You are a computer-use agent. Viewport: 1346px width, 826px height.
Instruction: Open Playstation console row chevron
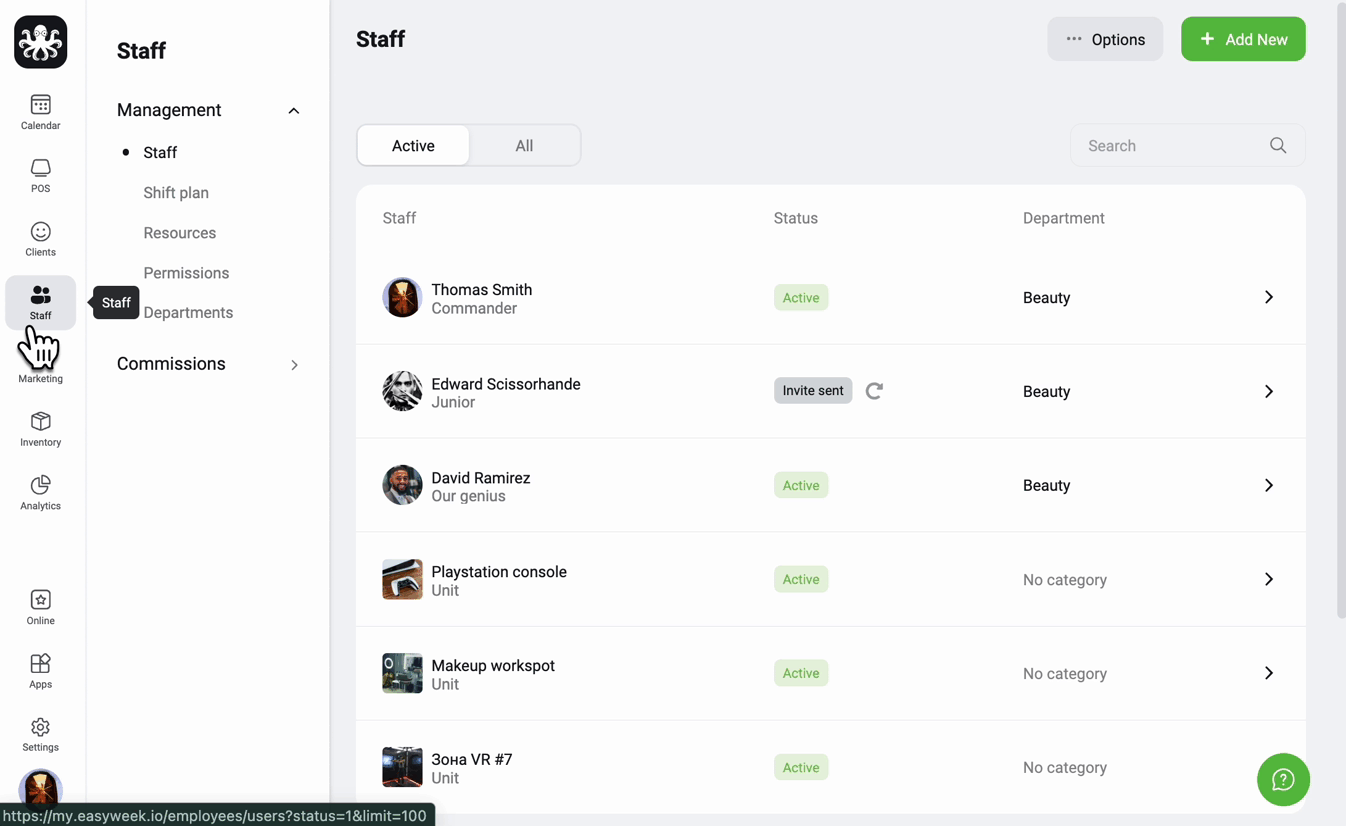pos(1269,579)
